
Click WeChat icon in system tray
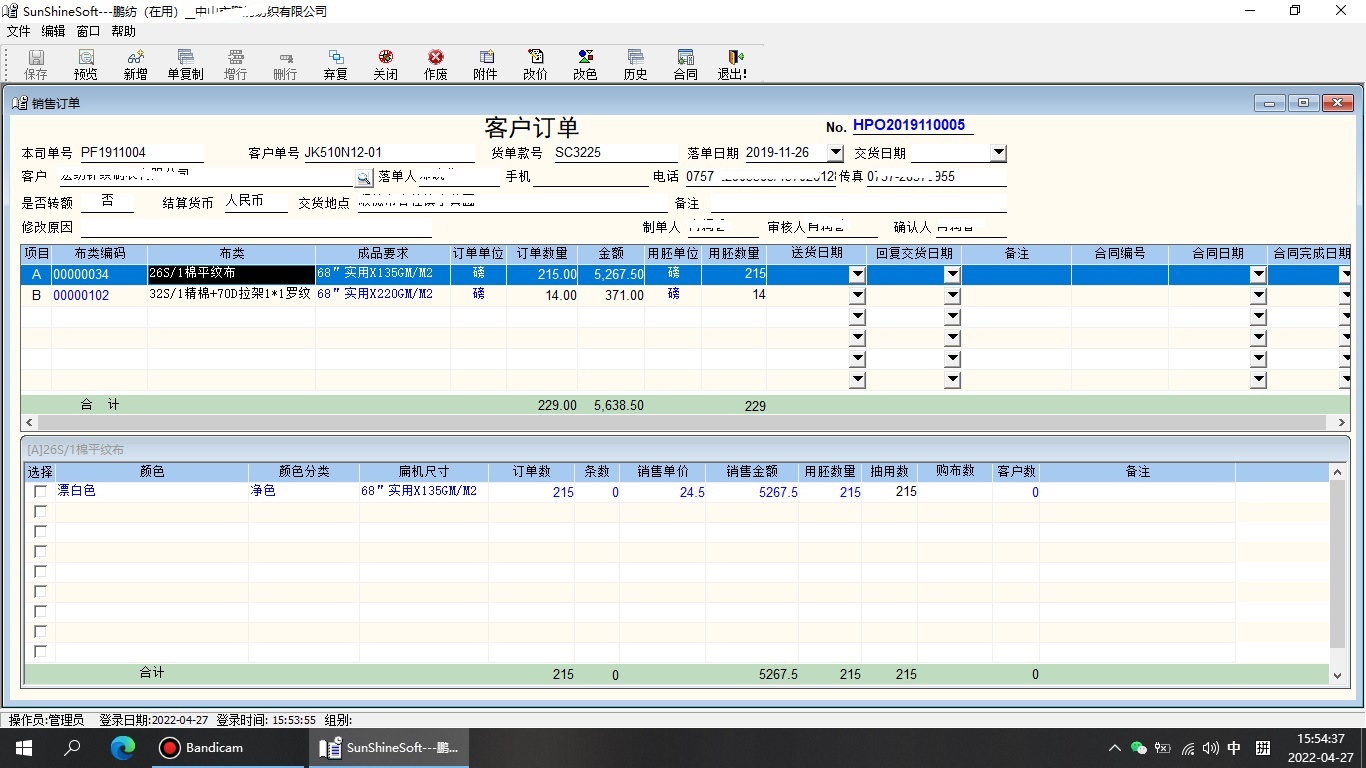pyautogui.click(x=1138, y=748)
